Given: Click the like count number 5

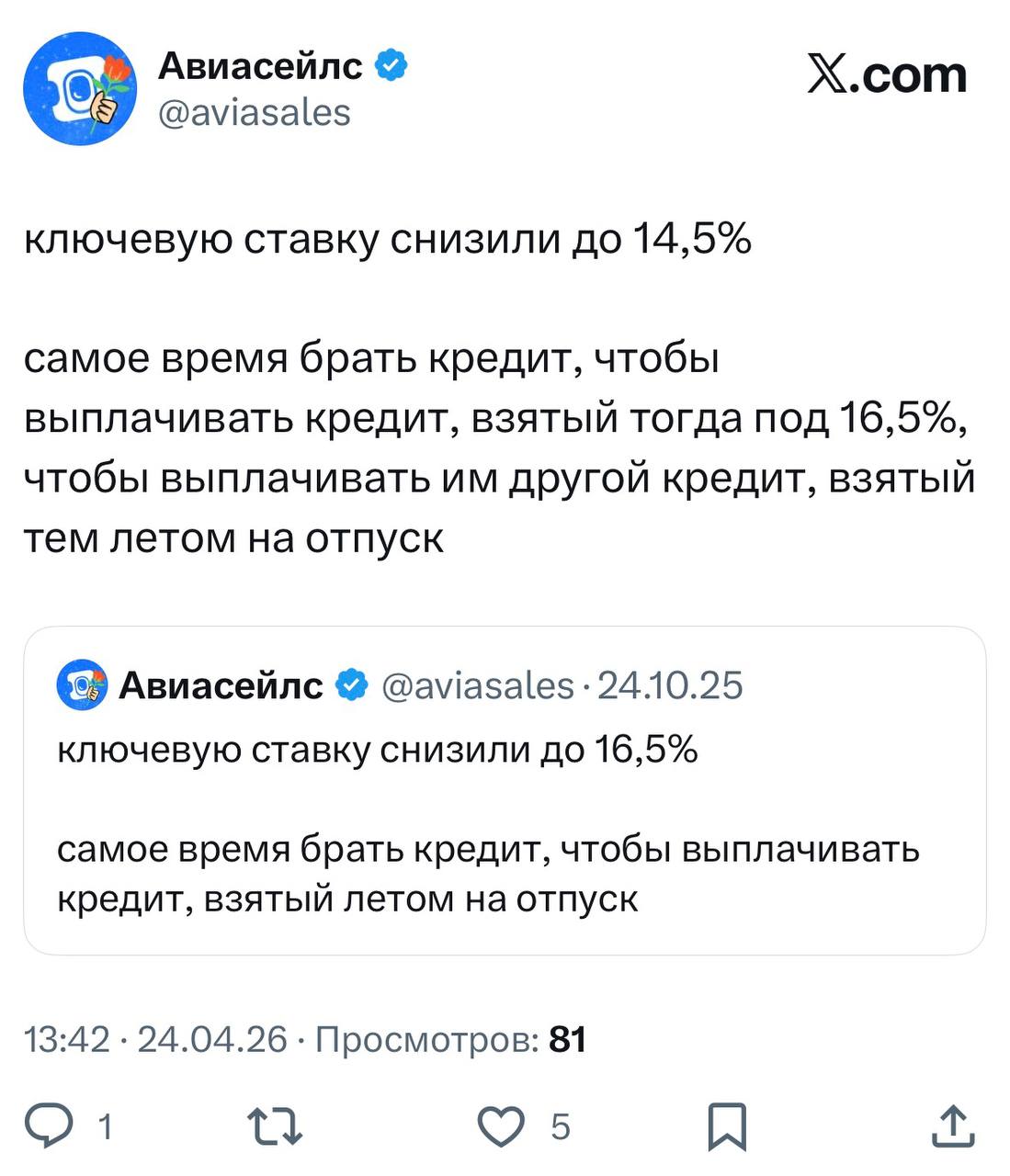Looking at the screenshot, I should (x=560, y=1126).
